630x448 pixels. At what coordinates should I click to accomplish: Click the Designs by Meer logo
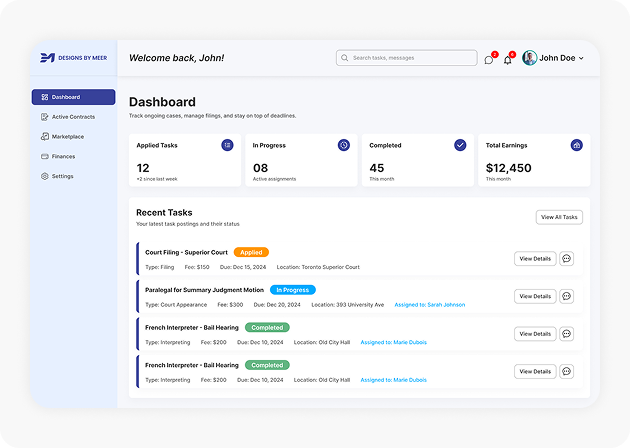click(x=74, y=58)
